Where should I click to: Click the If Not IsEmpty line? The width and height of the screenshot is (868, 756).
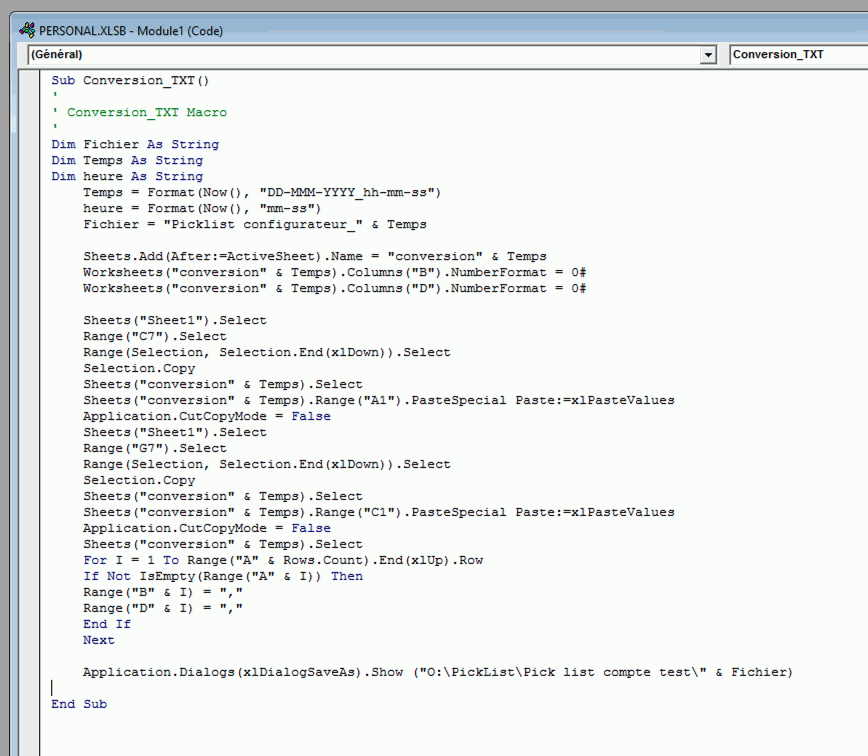click(x=223, y=576)
